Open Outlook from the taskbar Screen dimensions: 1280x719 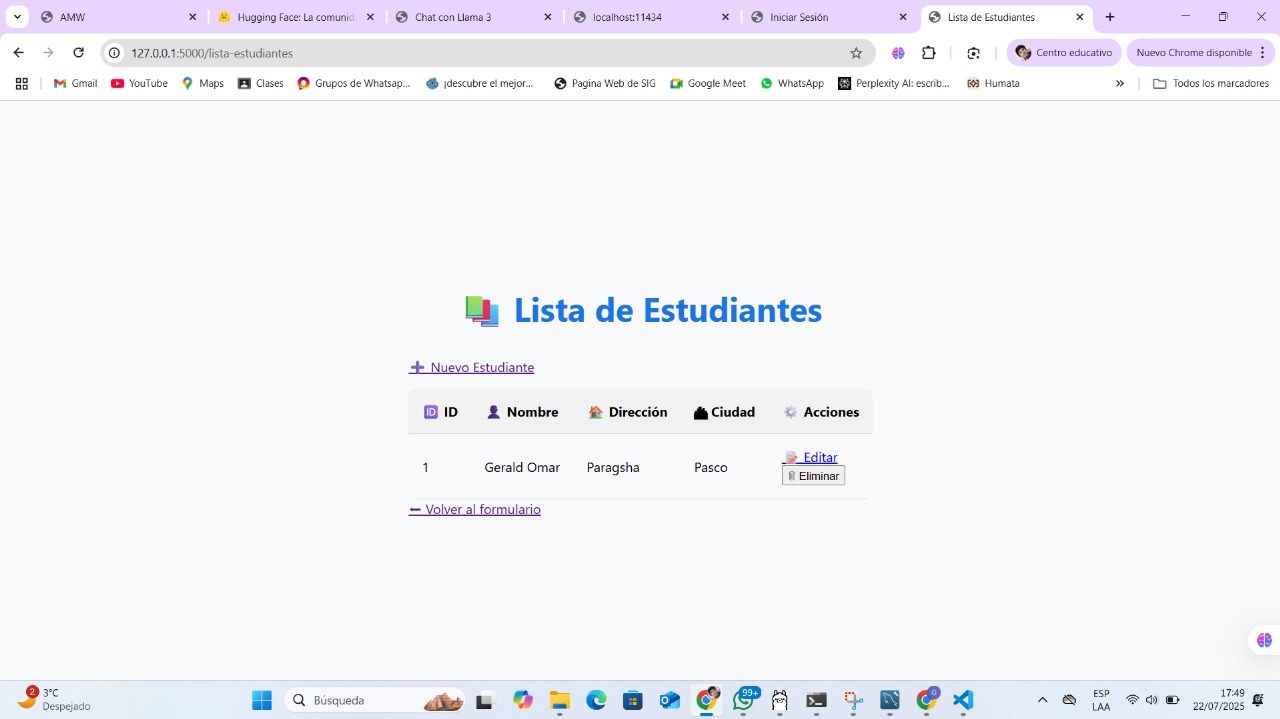(670, 700)
